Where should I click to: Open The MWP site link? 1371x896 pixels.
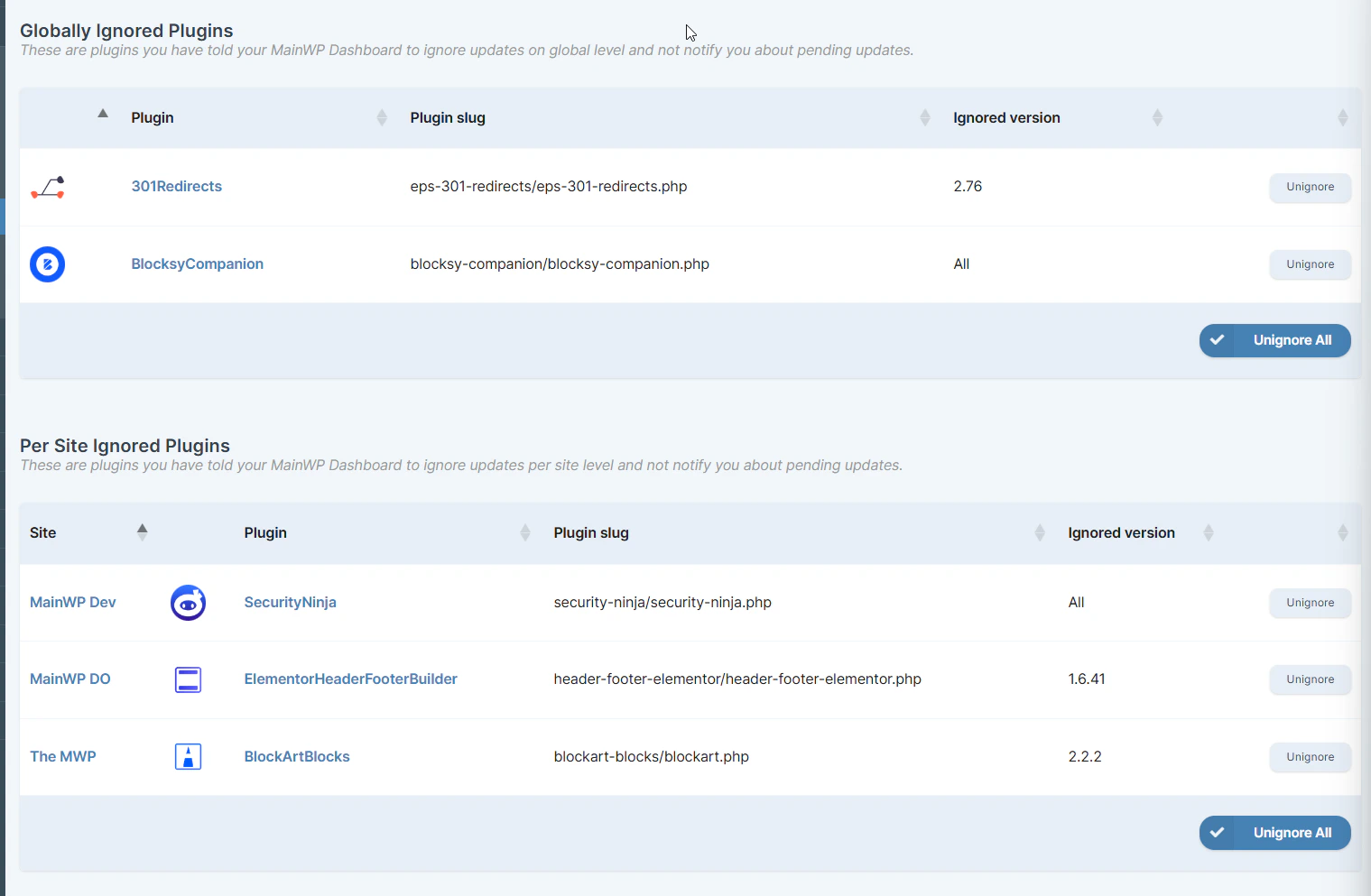click(63, 756)
